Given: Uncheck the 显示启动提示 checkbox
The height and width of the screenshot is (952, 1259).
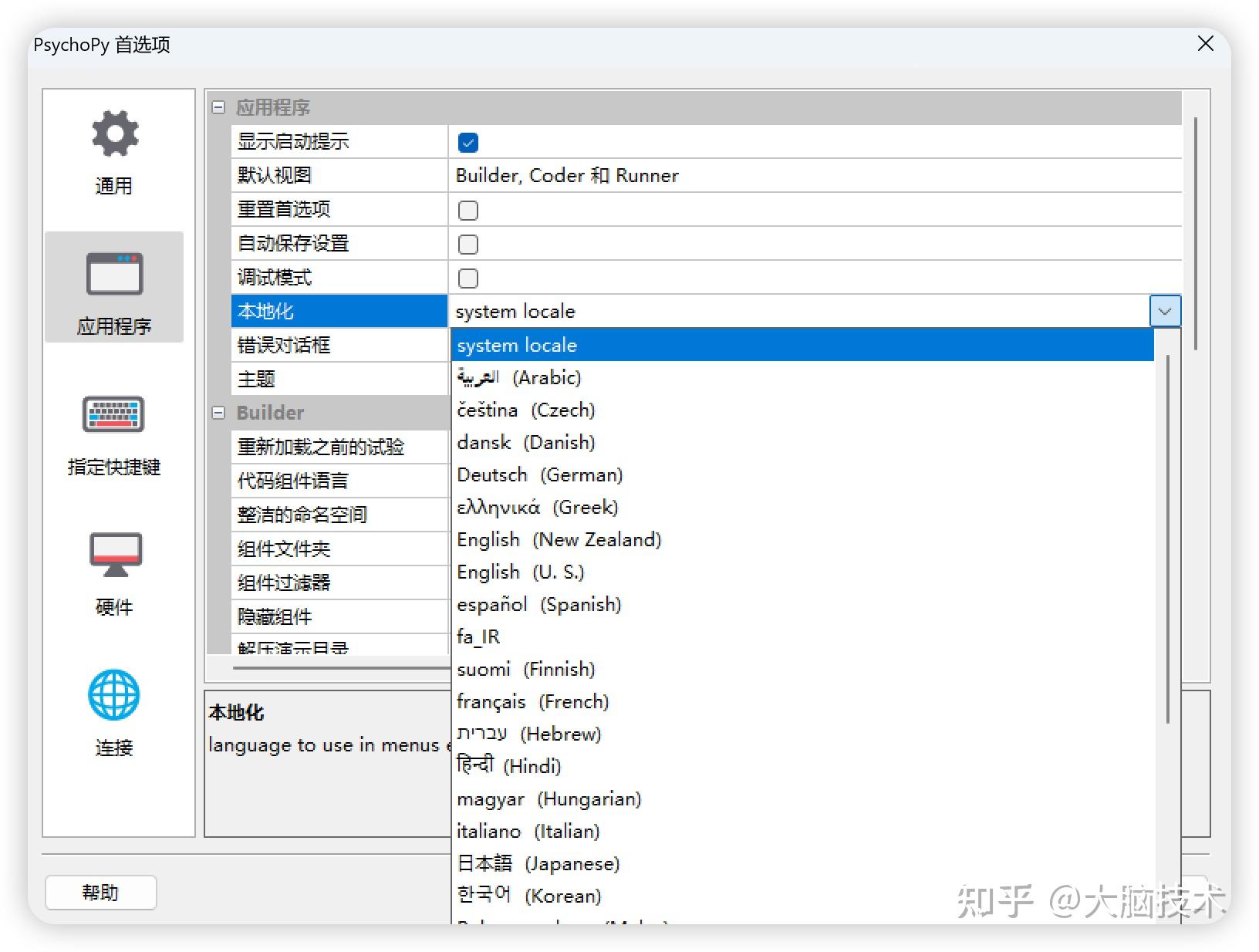Looking at the screenshot, I should [x=467, y=142].
